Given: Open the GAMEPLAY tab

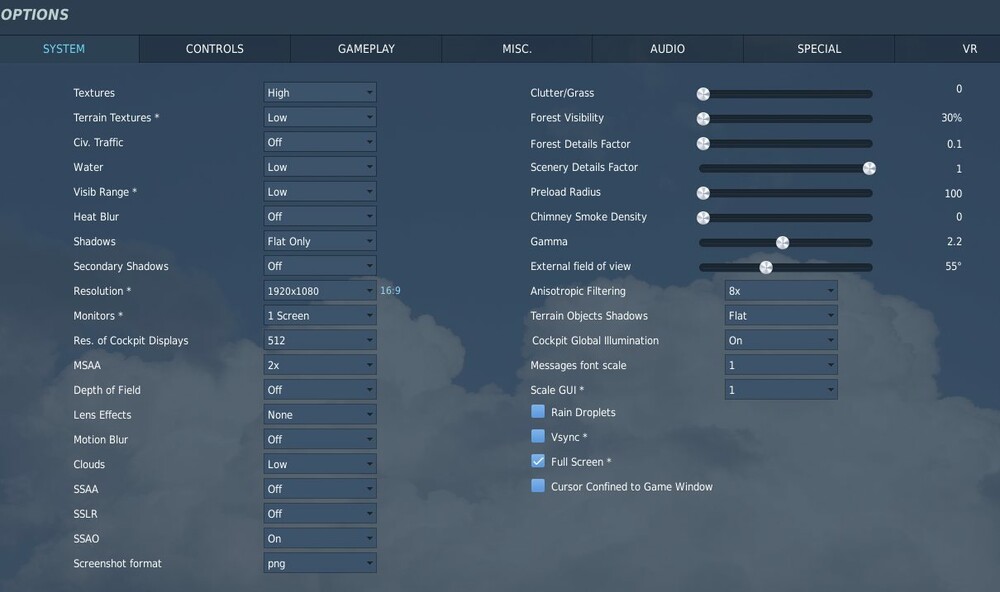Looking at the screenshot, I should pos(366,49).
